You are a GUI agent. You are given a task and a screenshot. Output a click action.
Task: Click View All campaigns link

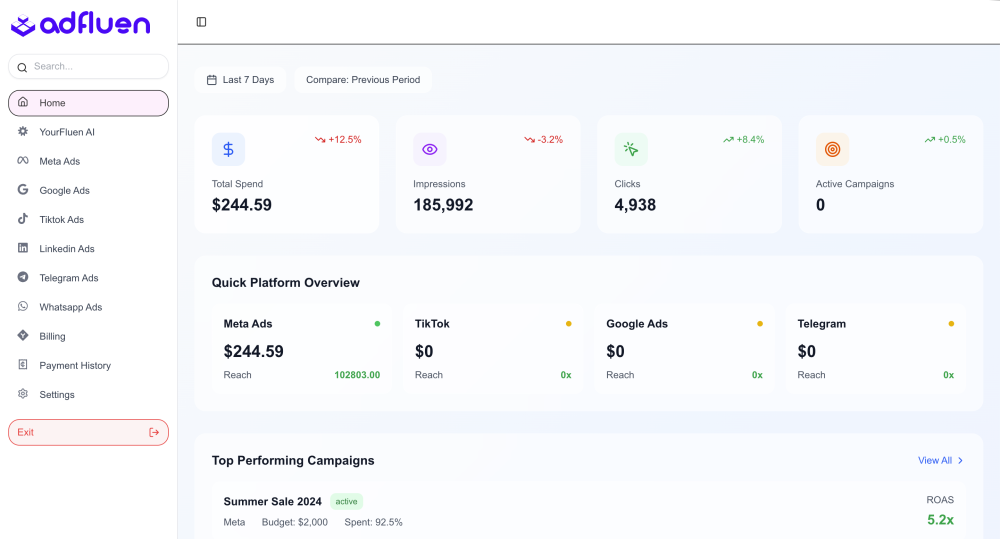[x=940, y=460]
